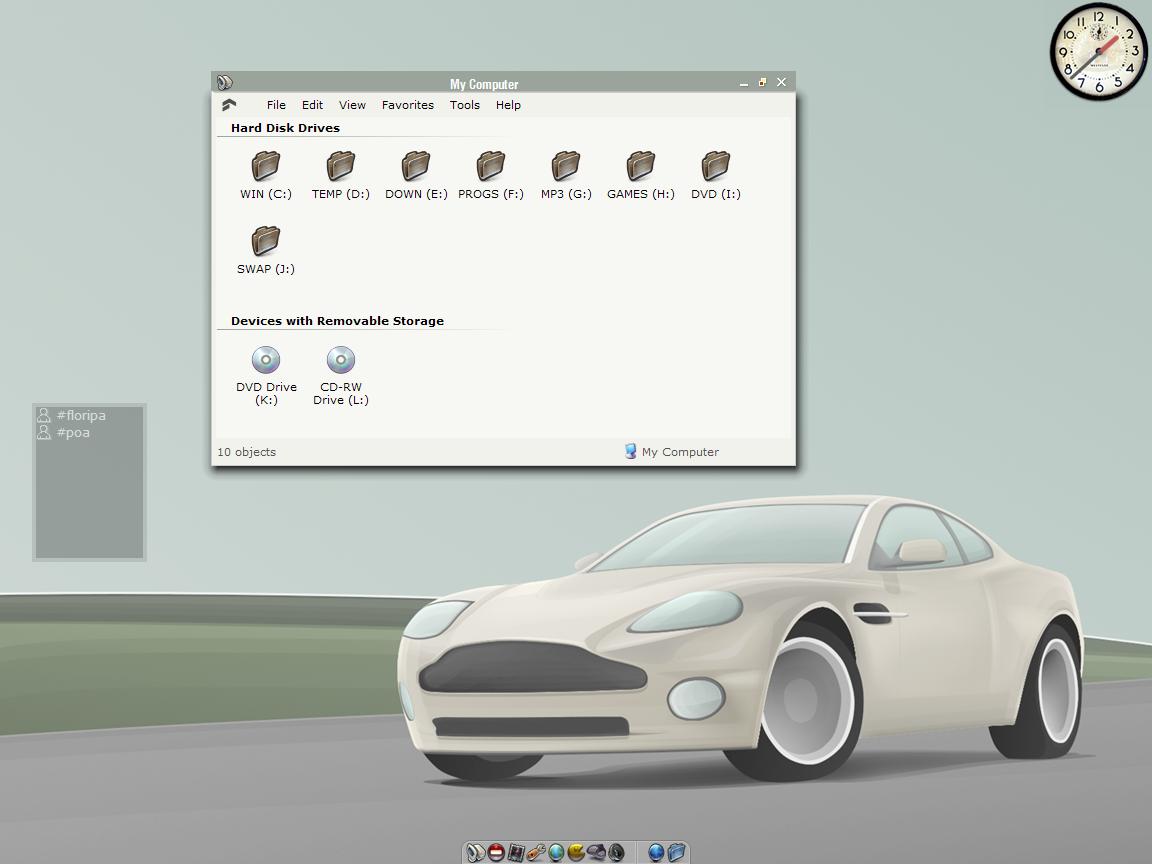
Task: Click the analog clock widget
Action: tap(1098, 52)
